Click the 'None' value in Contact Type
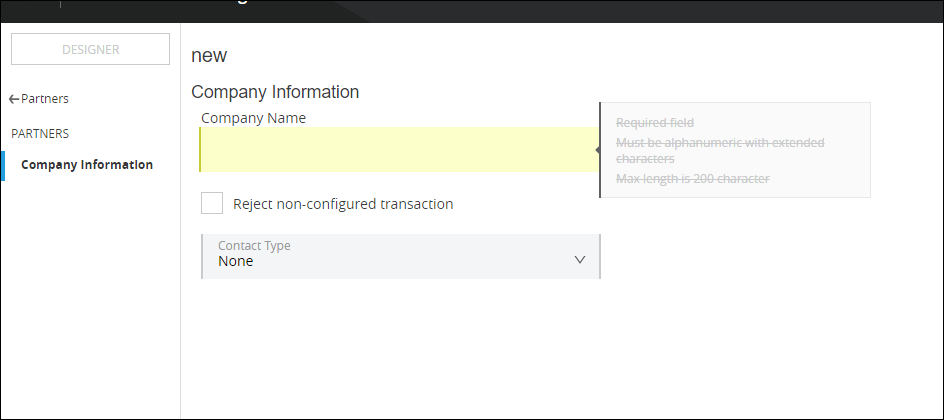The image size is (944, 420). (x=236, y=262)
